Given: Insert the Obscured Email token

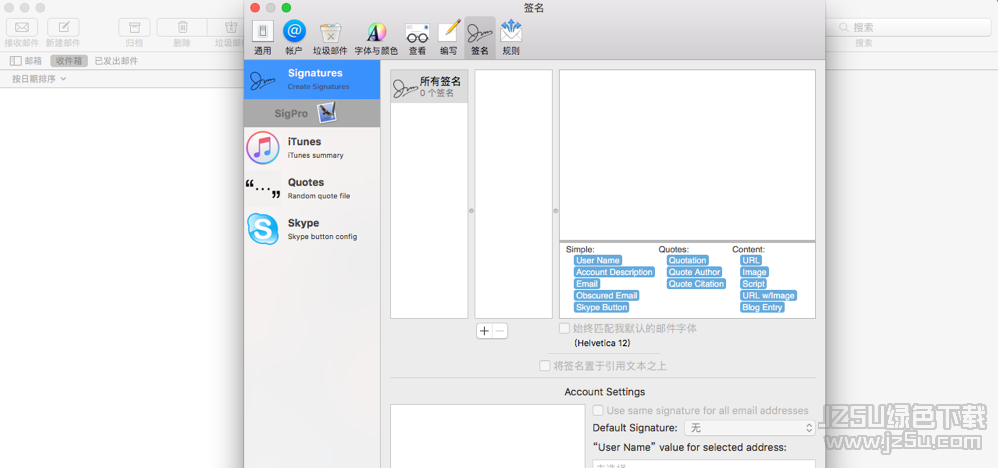Looking at the screenshot, I should click(607, 296).
